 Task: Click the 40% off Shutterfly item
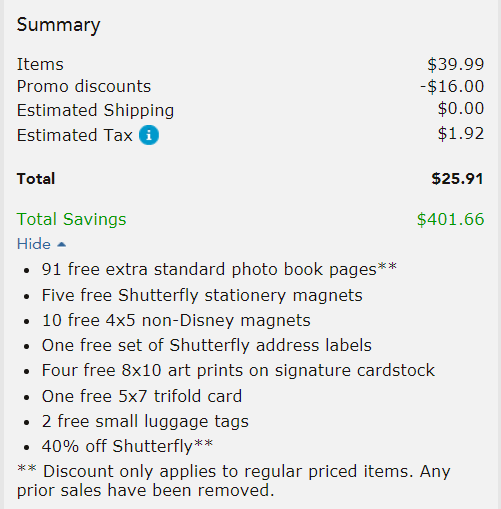tap(127, 446)
